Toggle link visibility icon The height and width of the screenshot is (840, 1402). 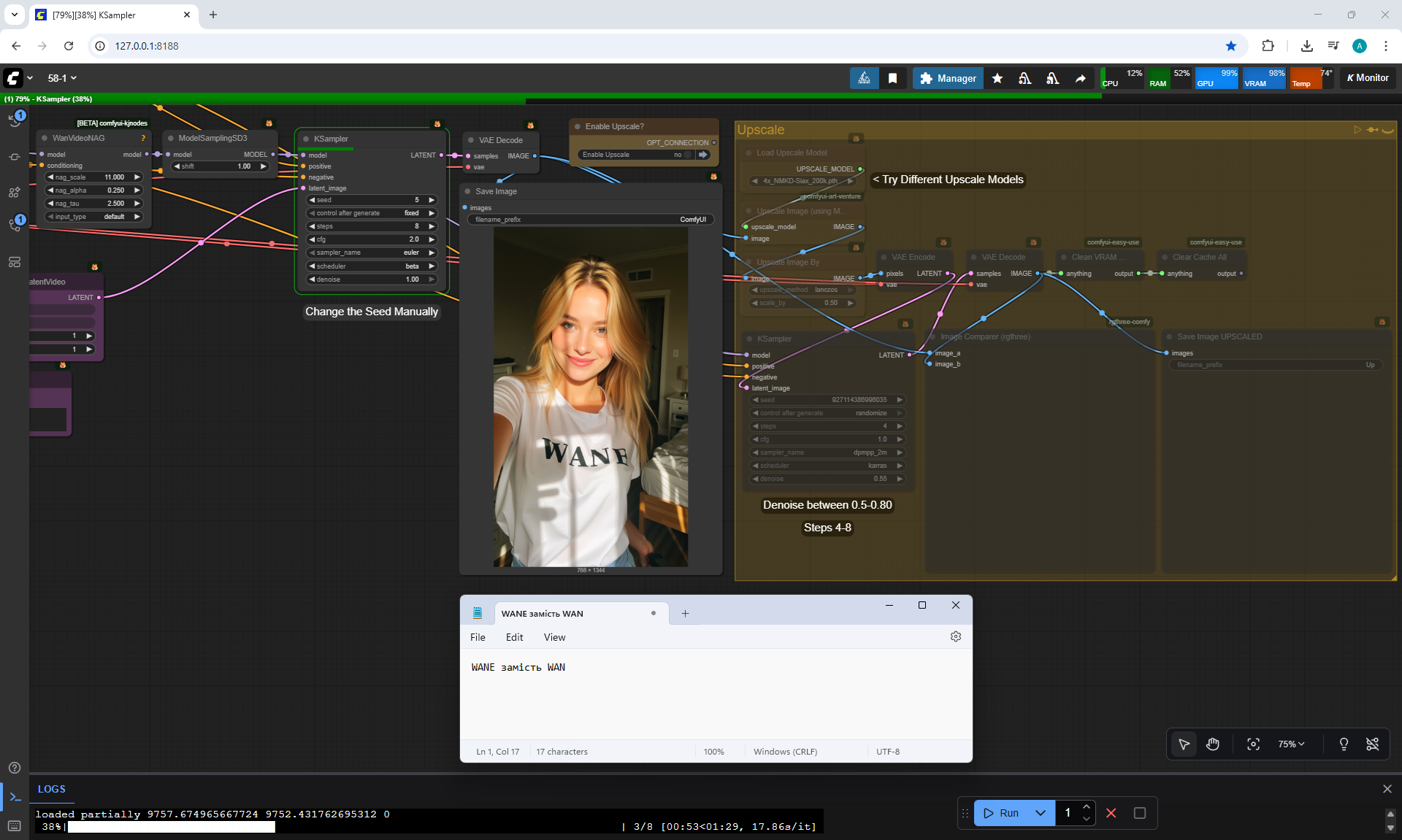1372,744
